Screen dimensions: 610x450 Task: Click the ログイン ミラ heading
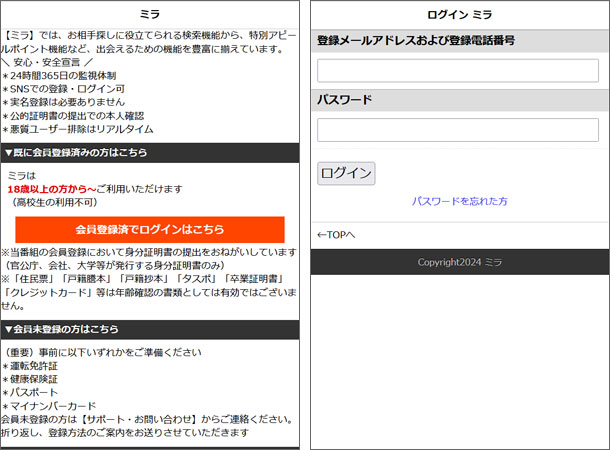tap(459, 14)
